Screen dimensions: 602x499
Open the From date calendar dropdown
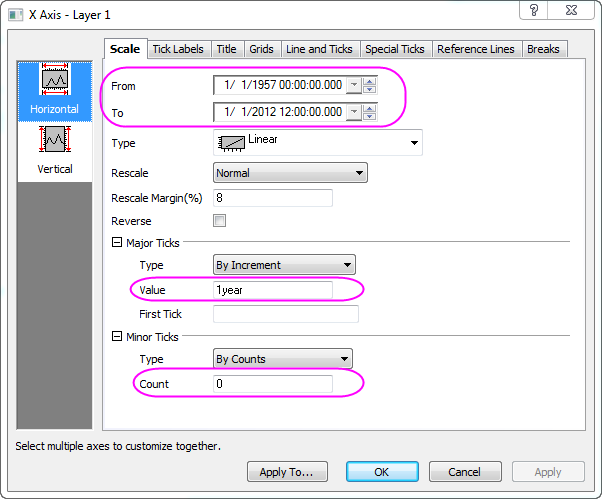click(x=353, y=86)
